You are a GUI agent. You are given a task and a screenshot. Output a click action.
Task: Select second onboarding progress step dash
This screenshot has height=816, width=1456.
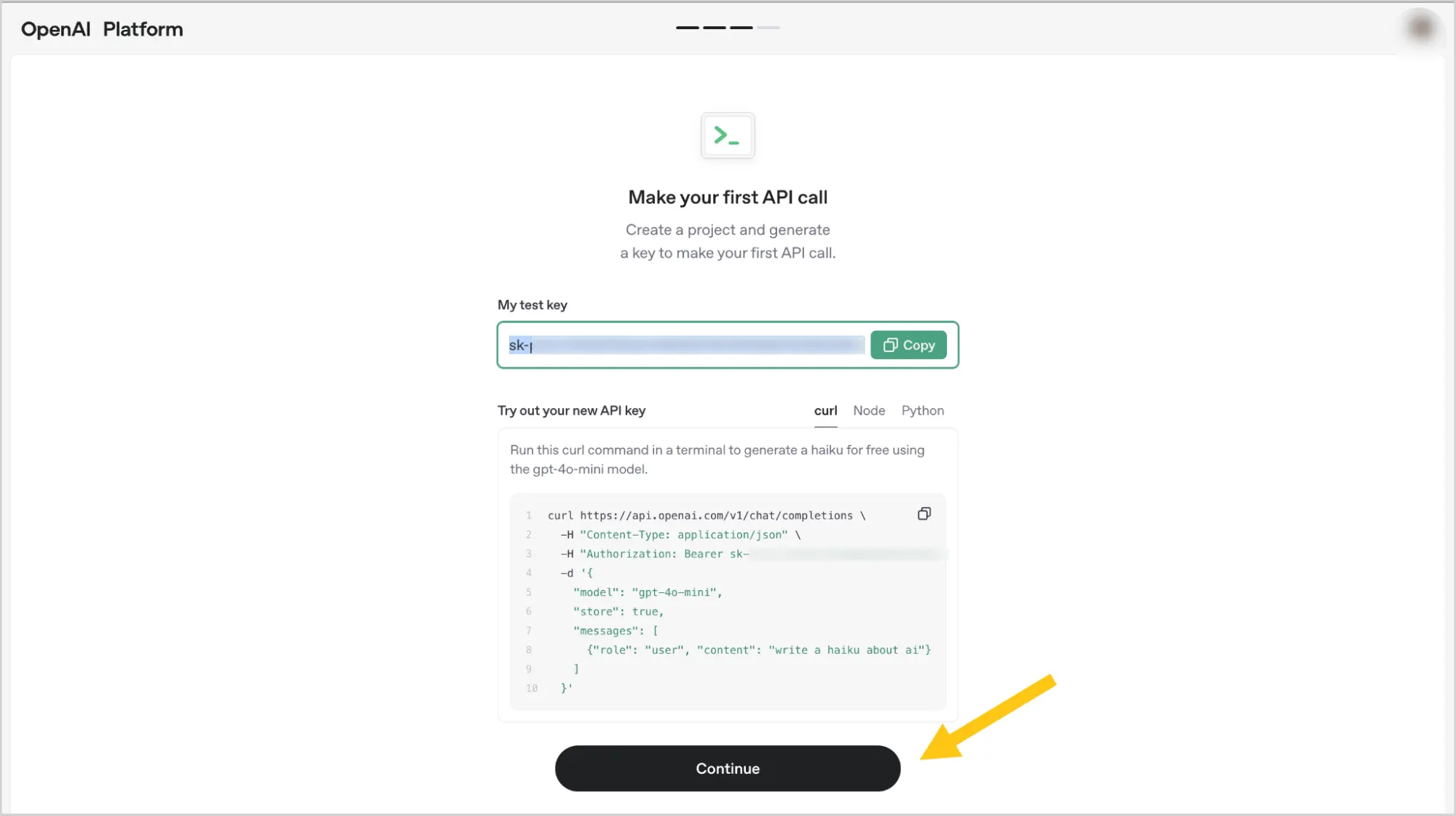[714, 28]
